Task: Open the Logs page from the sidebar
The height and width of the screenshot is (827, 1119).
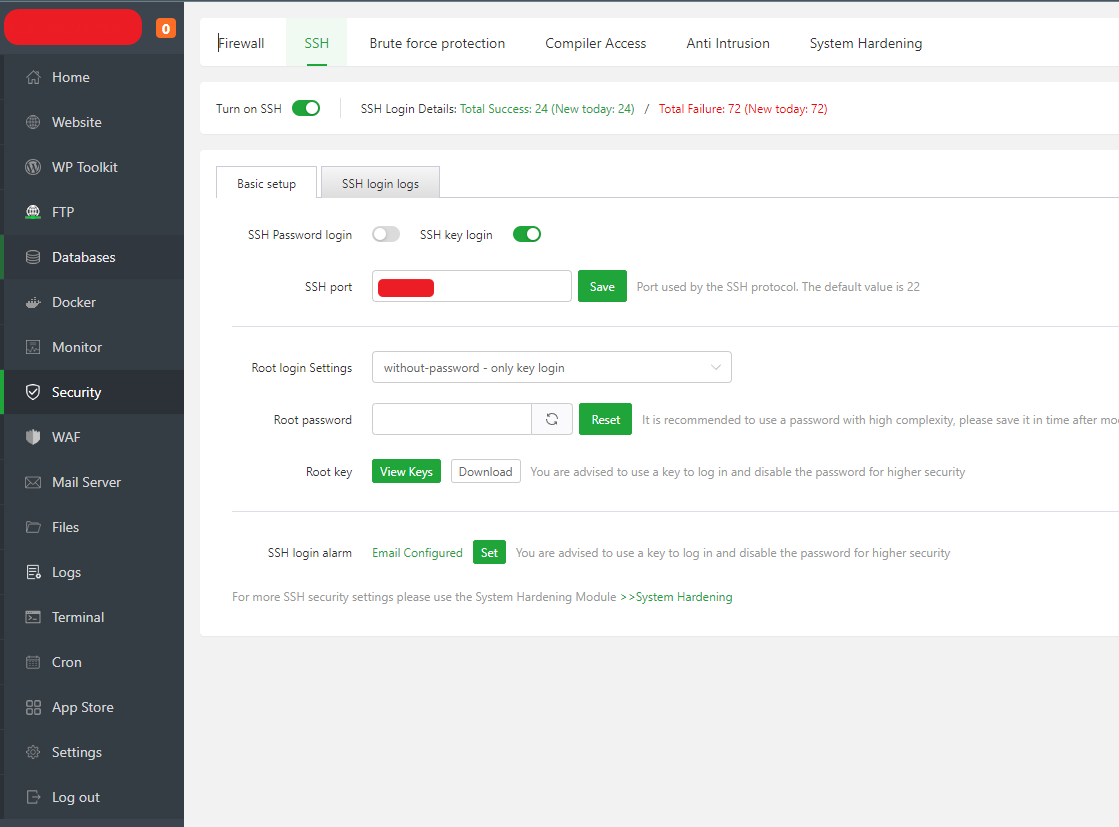Action: 93,572
